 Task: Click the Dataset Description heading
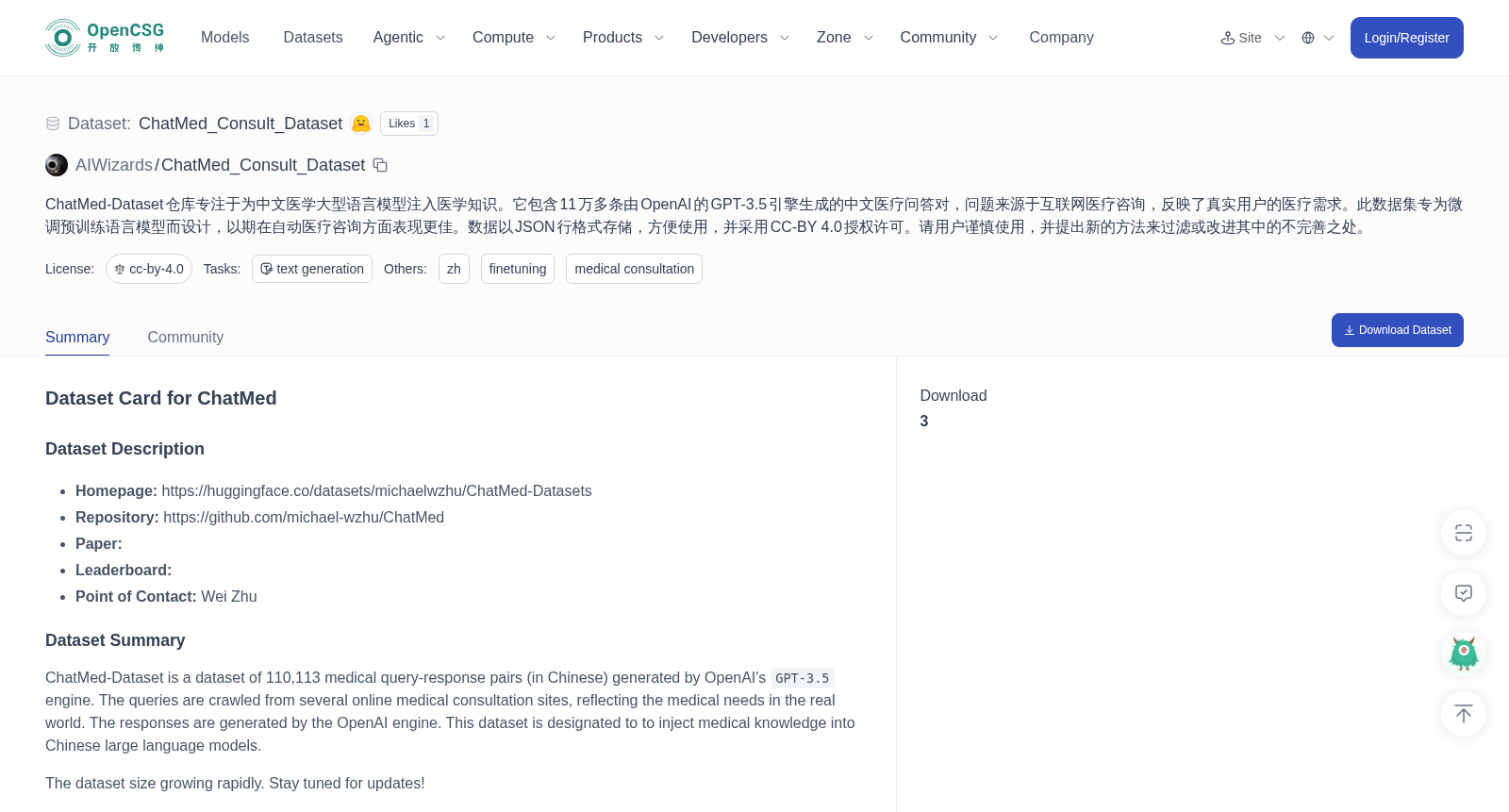point(124,449)
